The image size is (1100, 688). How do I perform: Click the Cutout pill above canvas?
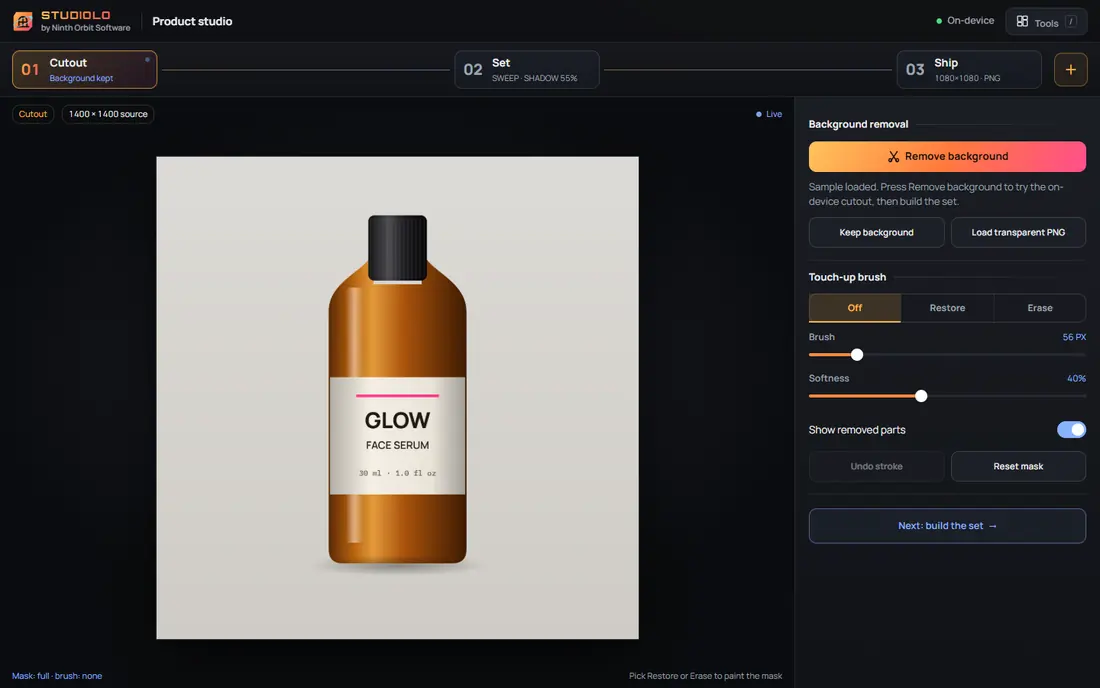33,114
